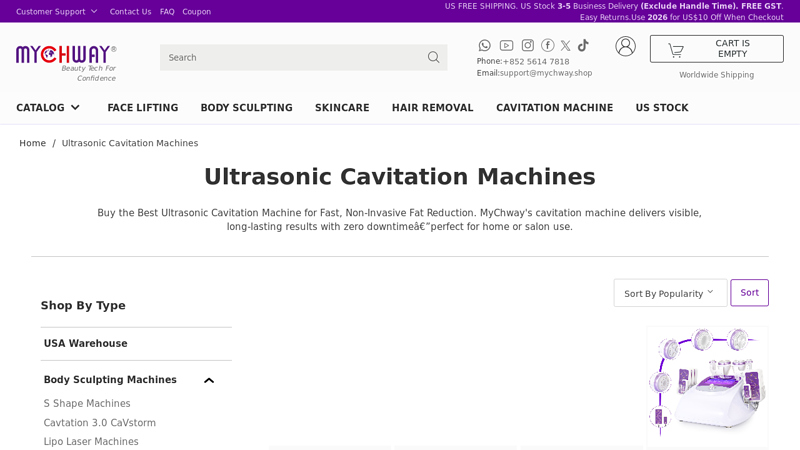Click the Home breadcrumb link
This screenshot has width=800, height=450.
[33, 143]
